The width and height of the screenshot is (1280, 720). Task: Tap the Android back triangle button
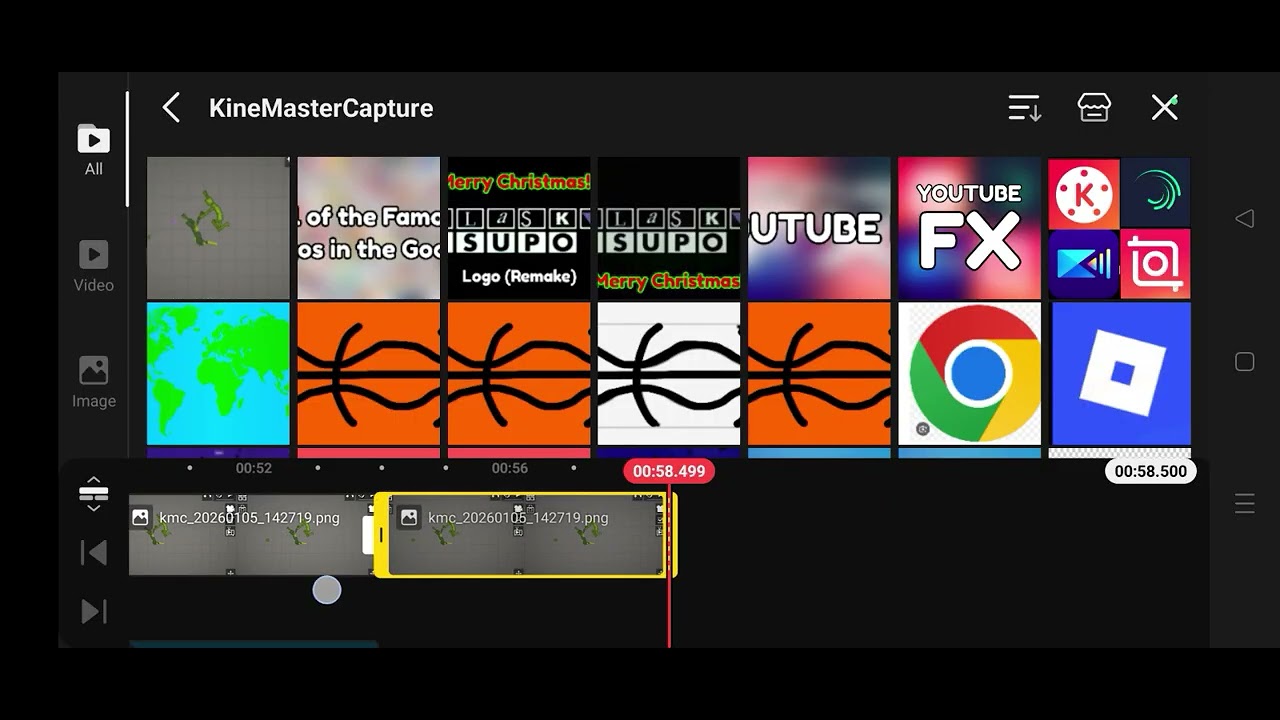(x=1244, y=218)
